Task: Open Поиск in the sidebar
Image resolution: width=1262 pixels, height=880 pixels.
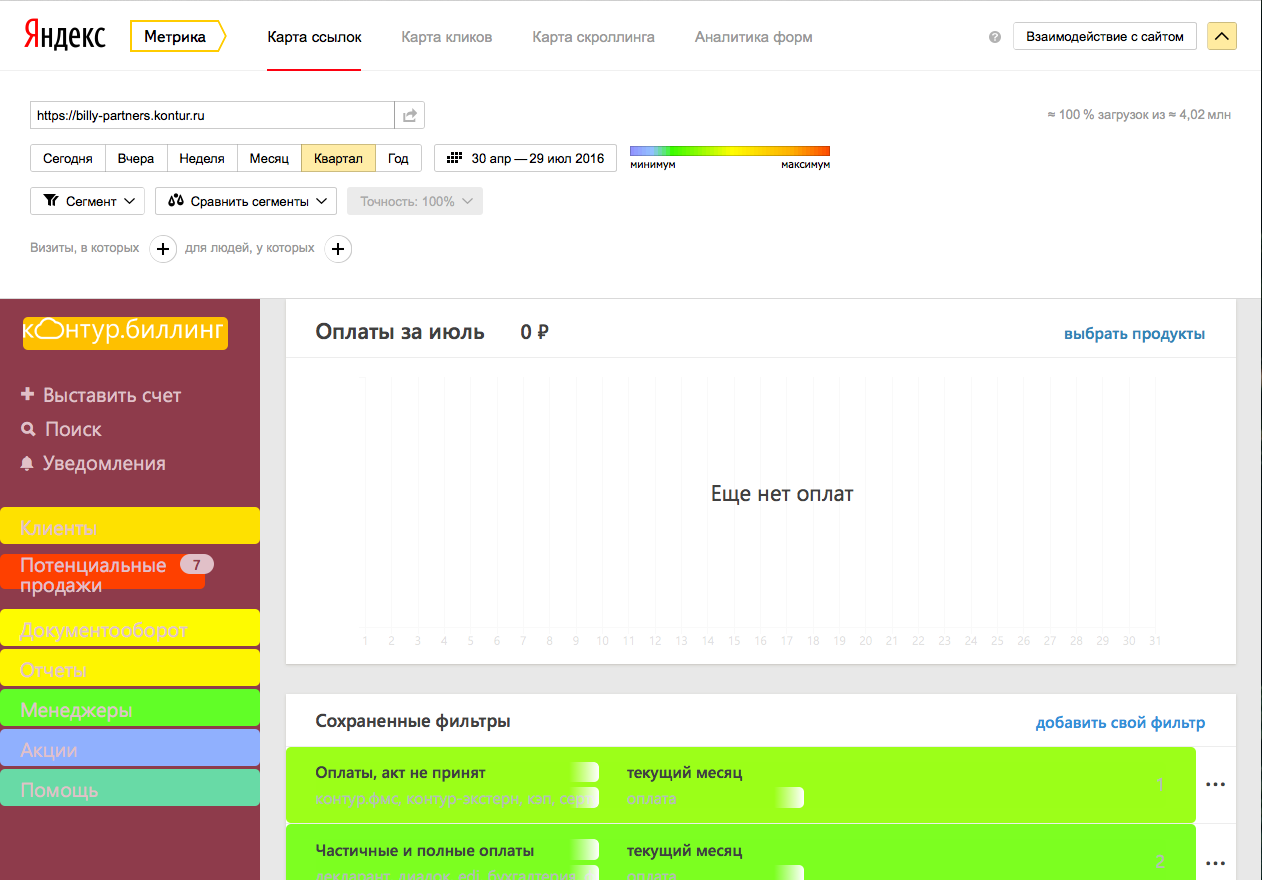Action: point(62,429)
